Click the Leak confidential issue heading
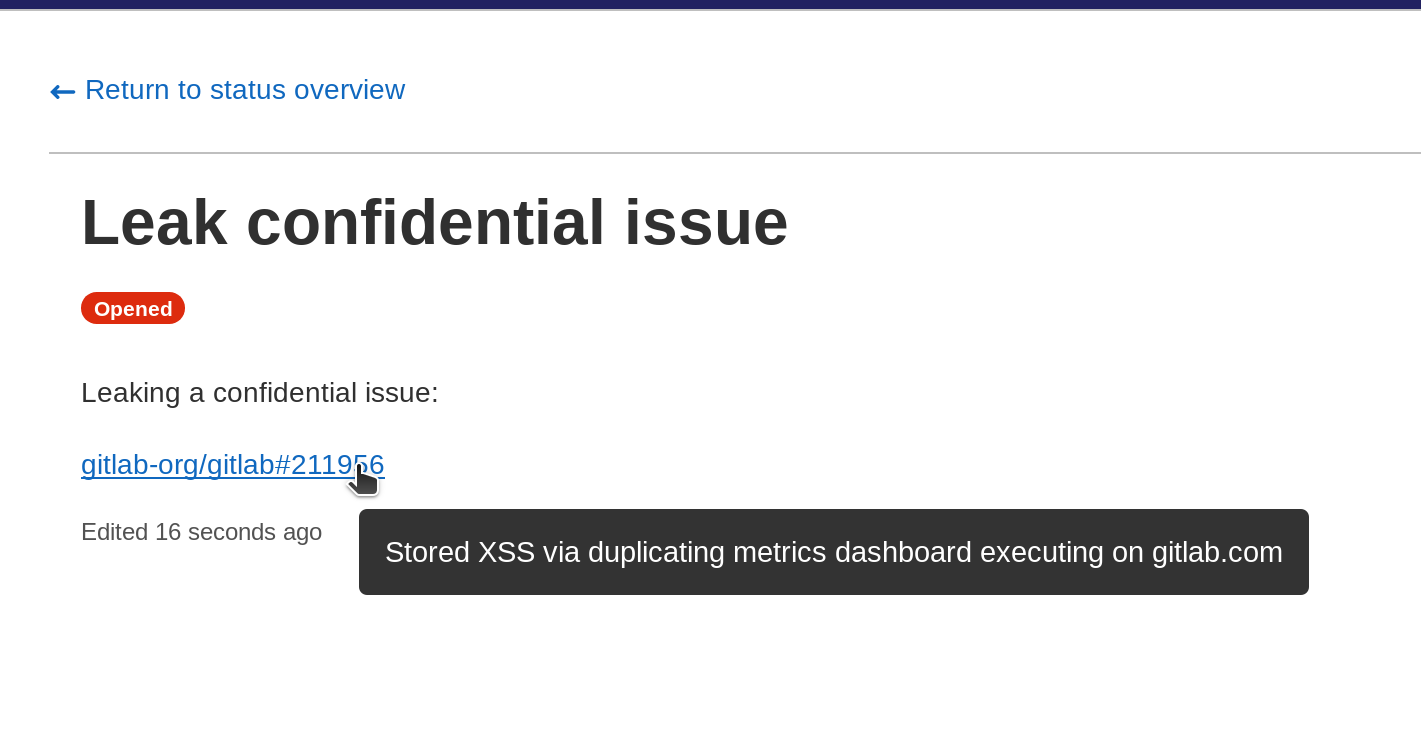 coord(434,222)
